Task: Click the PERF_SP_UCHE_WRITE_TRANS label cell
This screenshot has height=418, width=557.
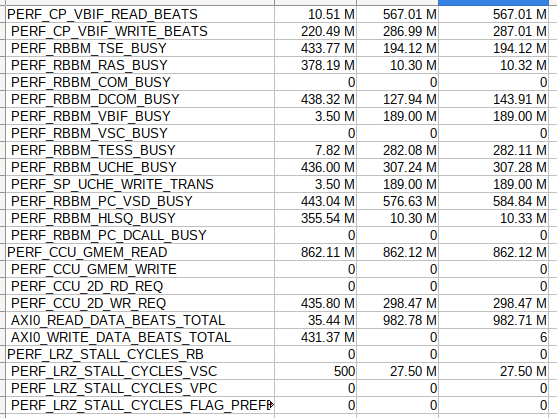Action: pos(140,185)
